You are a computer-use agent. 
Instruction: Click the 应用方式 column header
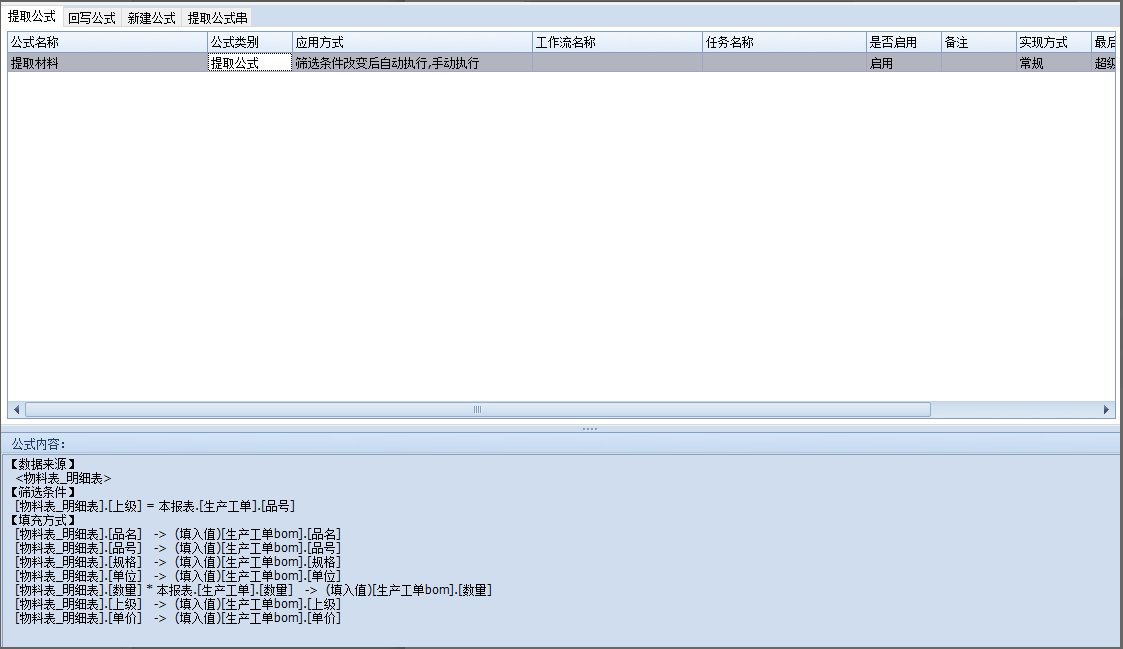411,42
